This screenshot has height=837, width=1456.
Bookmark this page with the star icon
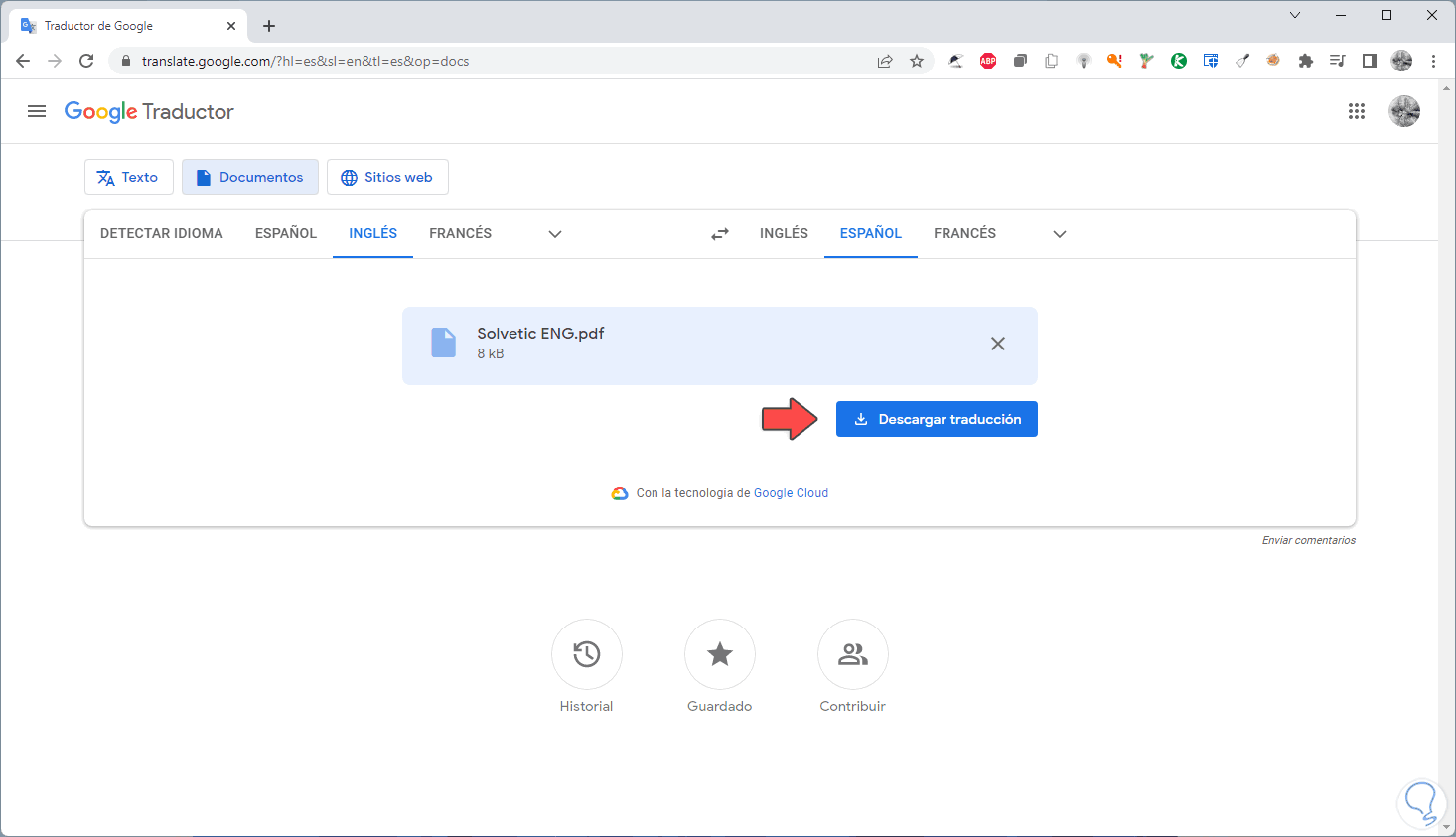(917, 61)
